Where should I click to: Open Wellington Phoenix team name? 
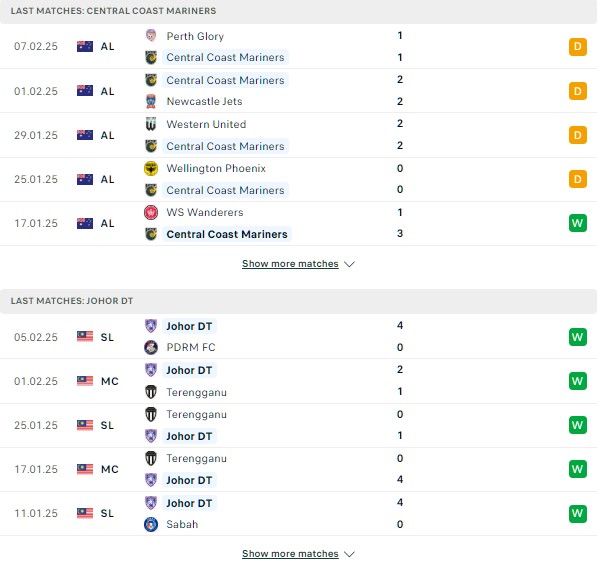point(216,168)
